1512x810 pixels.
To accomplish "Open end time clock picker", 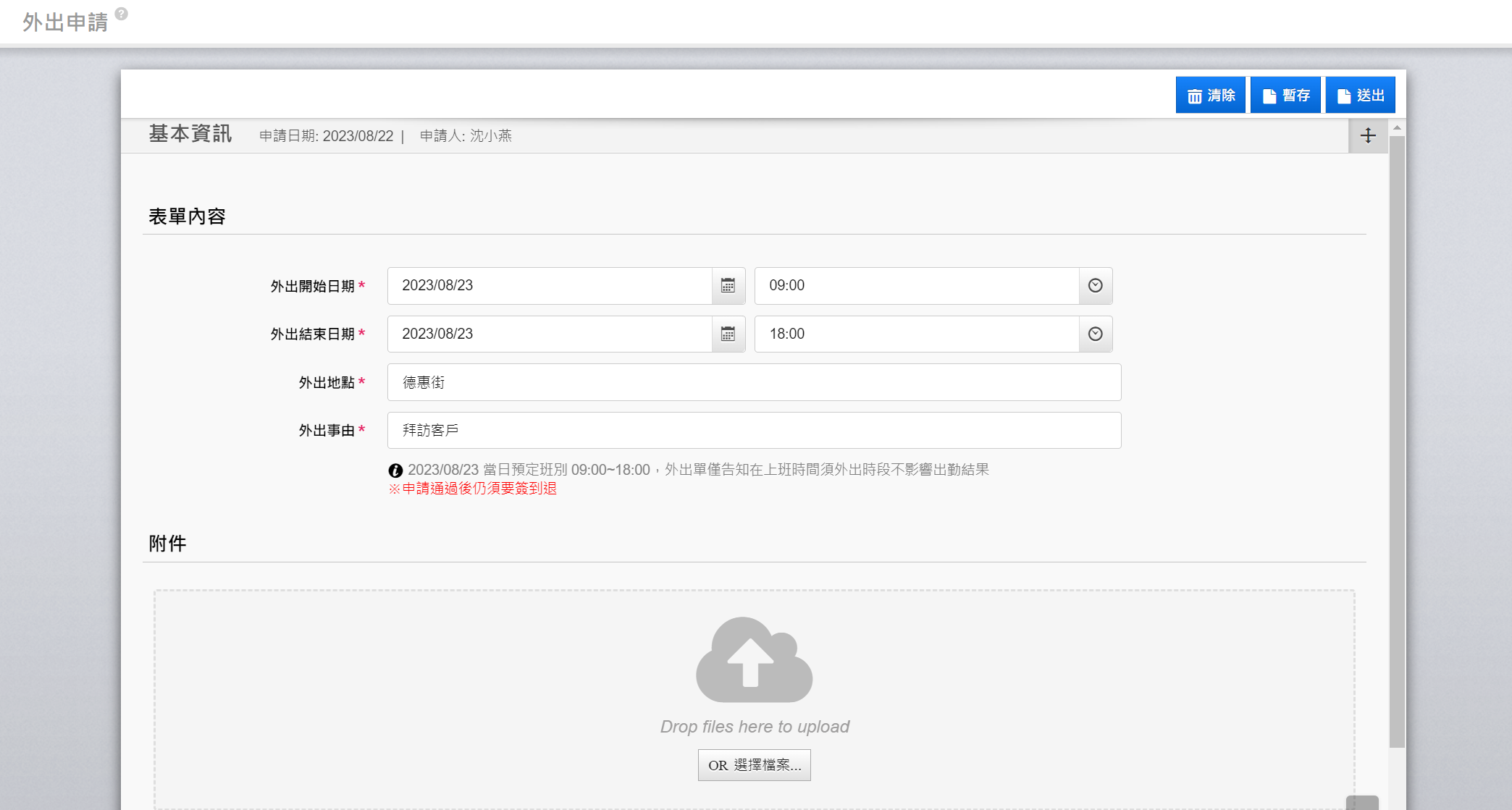I will 1095,334.
